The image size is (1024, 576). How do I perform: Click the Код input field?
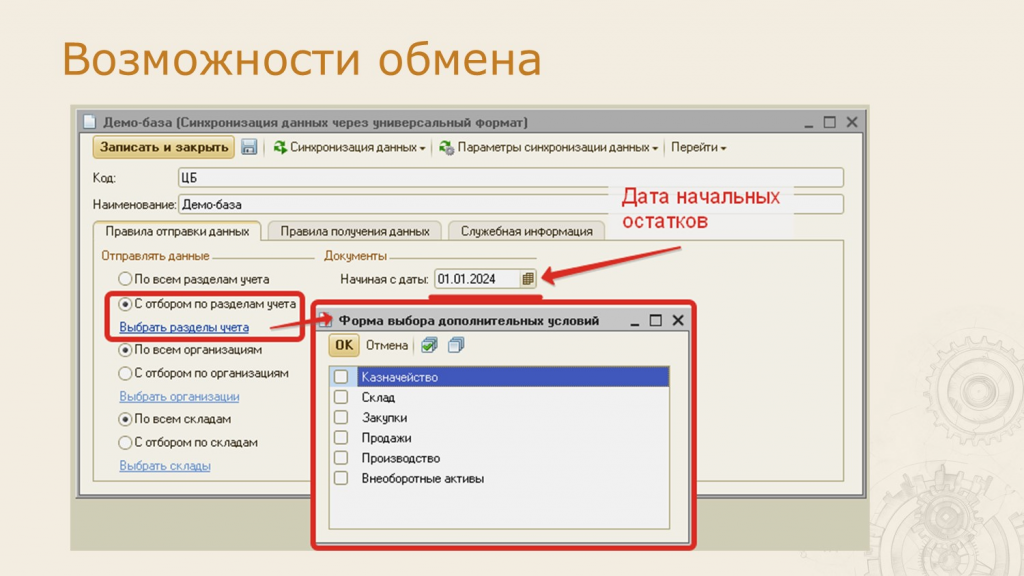pyautogui.click(x=511, y=178)
